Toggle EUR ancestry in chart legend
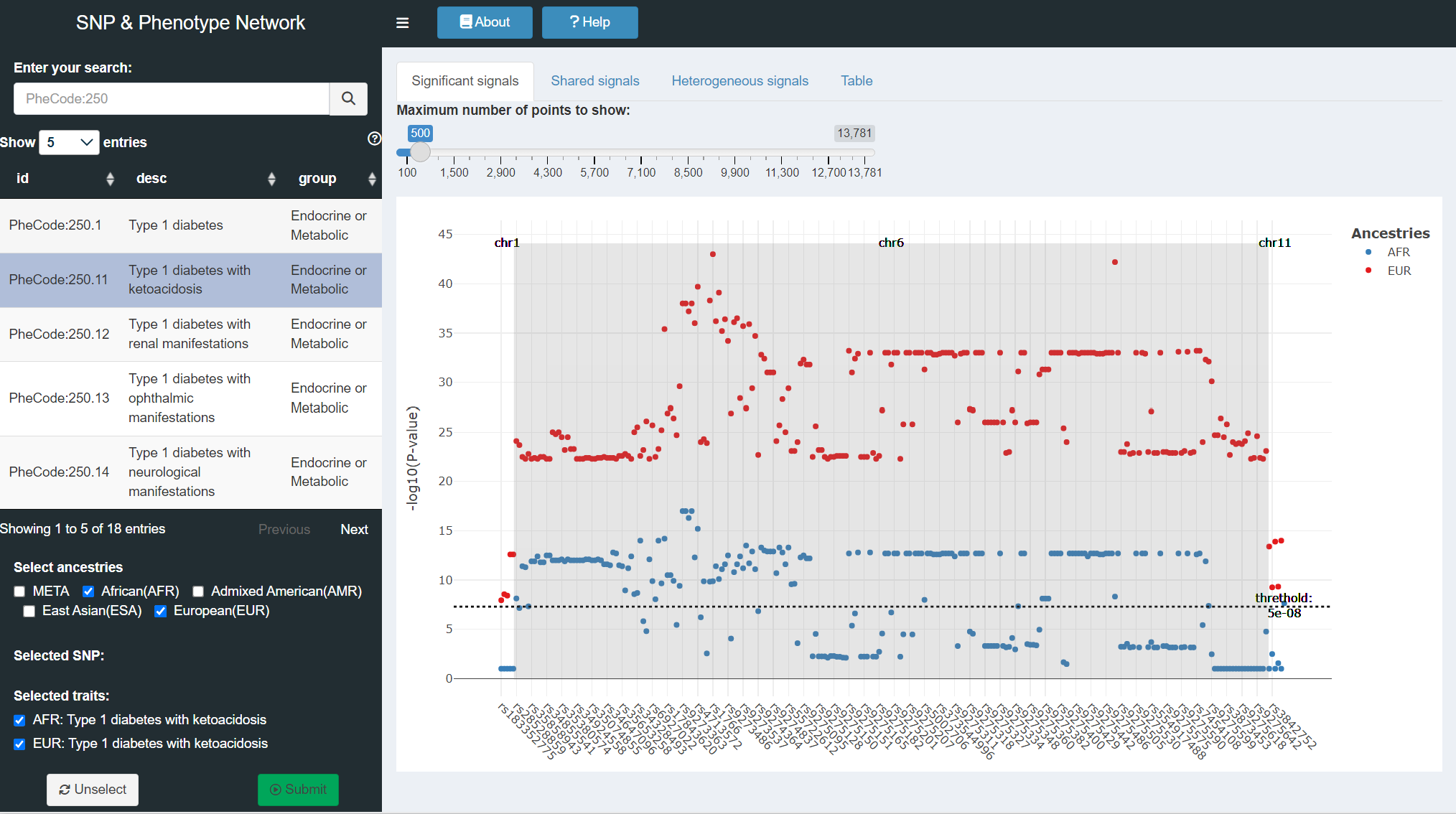This screenshot has height=814, width=1456. point(1398,271)
